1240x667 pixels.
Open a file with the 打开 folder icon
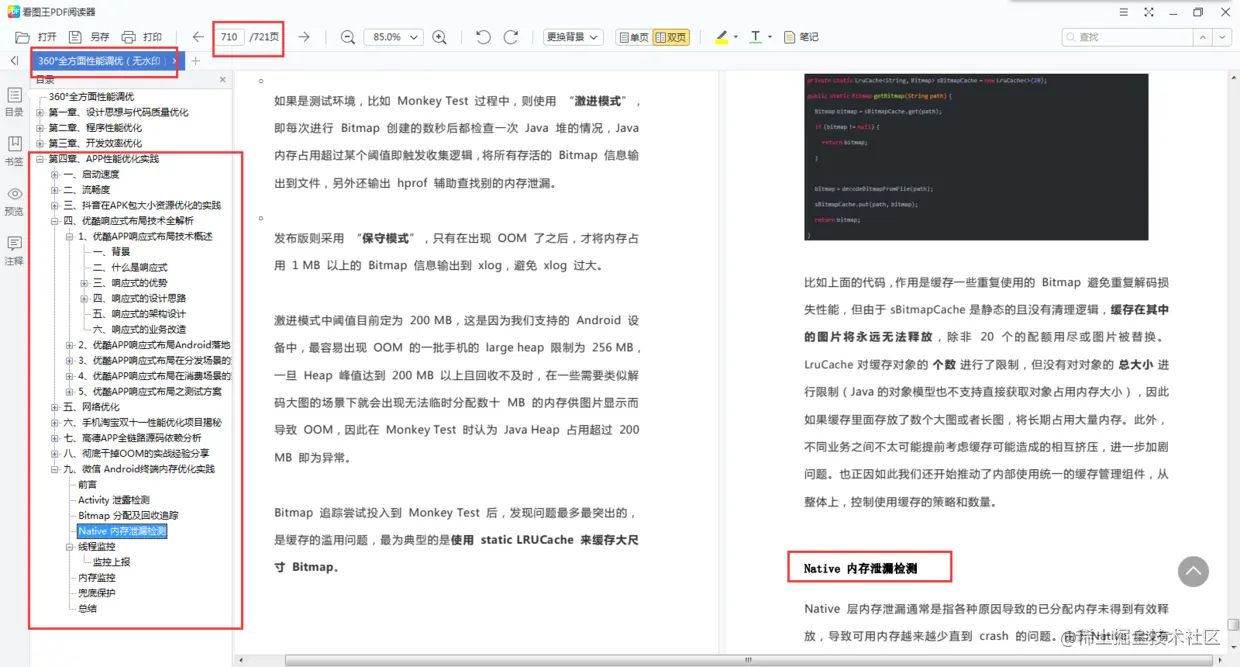click(36, 37)
